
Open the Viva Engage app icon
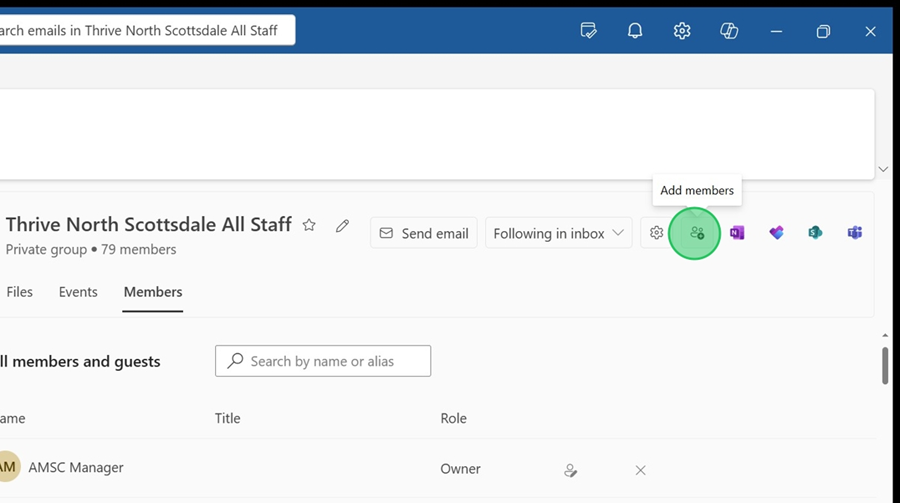coord(776,233)
